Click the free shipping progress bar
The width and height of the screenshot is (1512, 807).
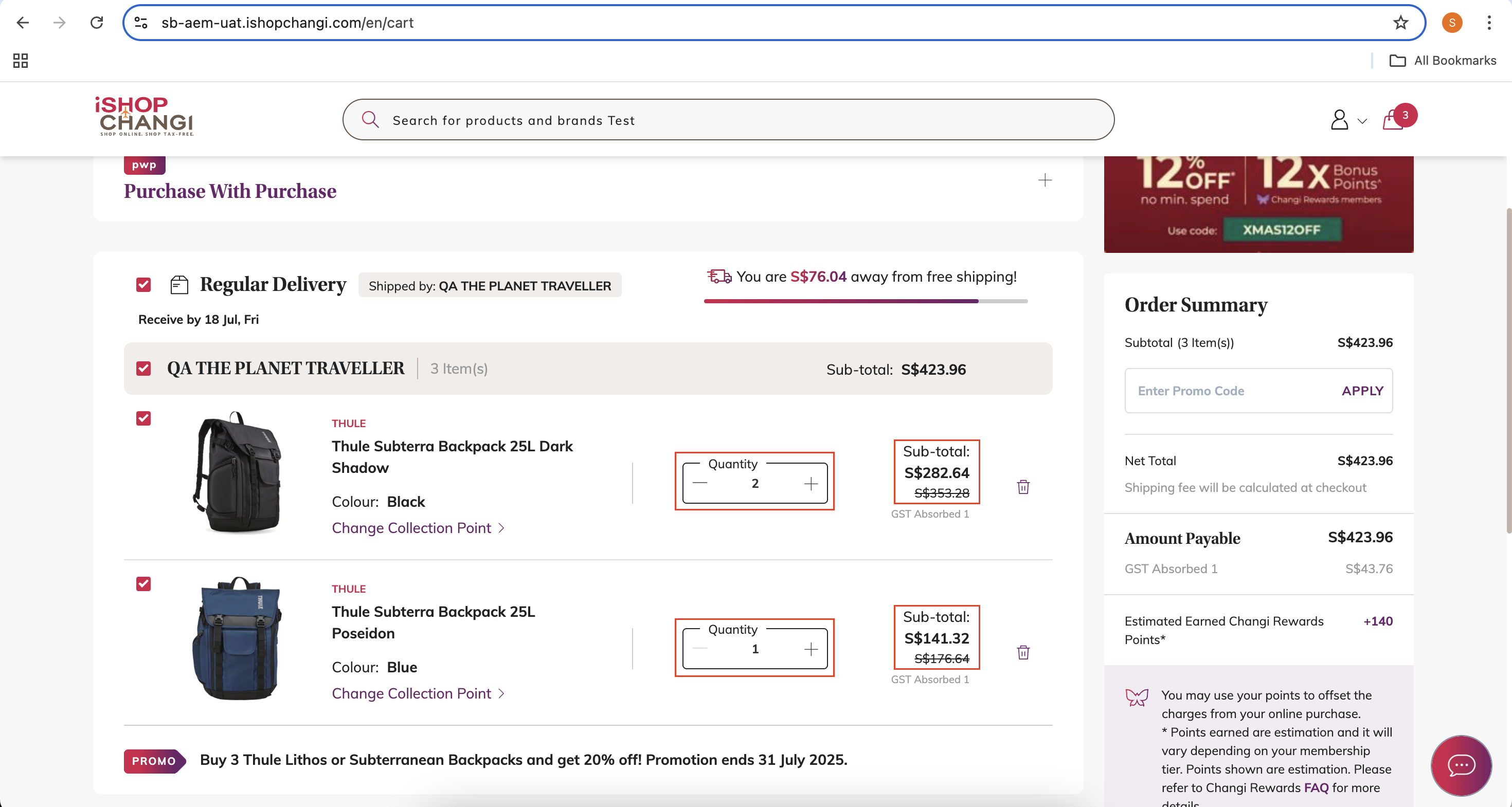[x=866, y=301]
